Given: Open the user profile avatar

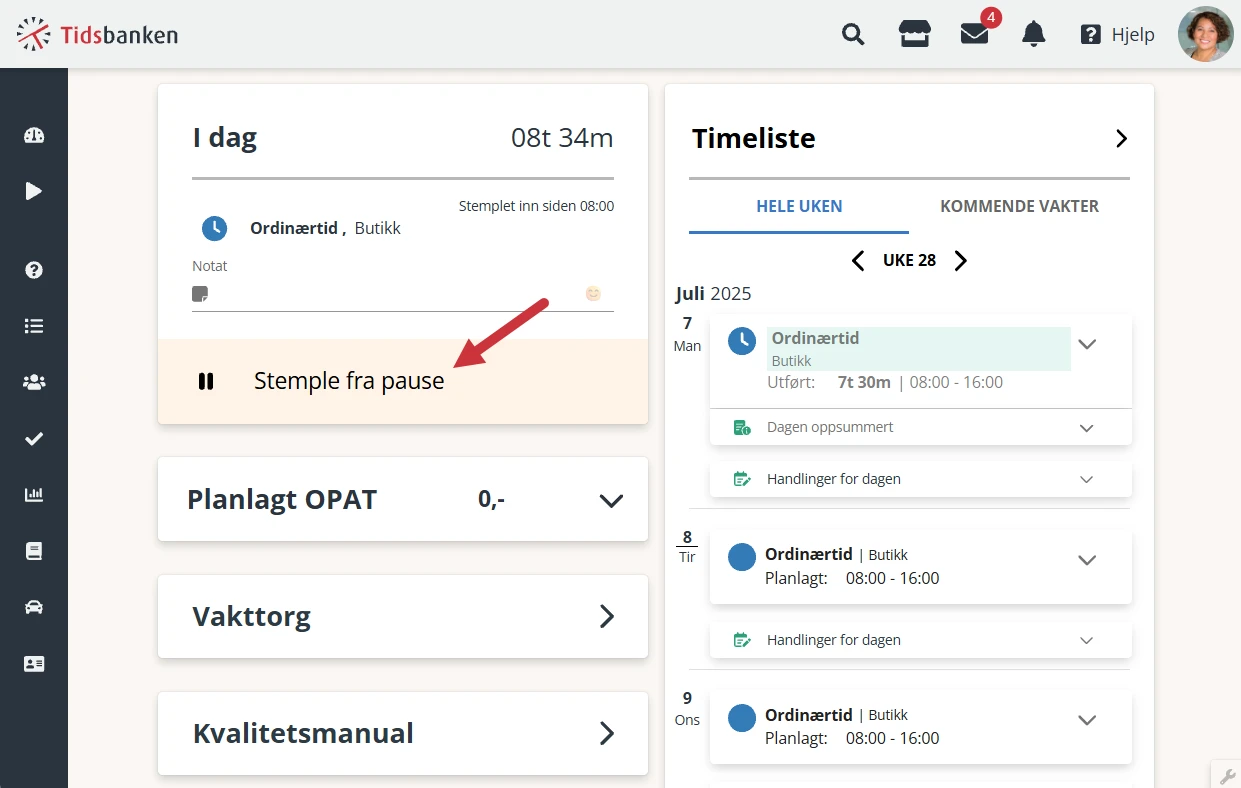Looking at the screenshot, I should [x=1205, y=34].
